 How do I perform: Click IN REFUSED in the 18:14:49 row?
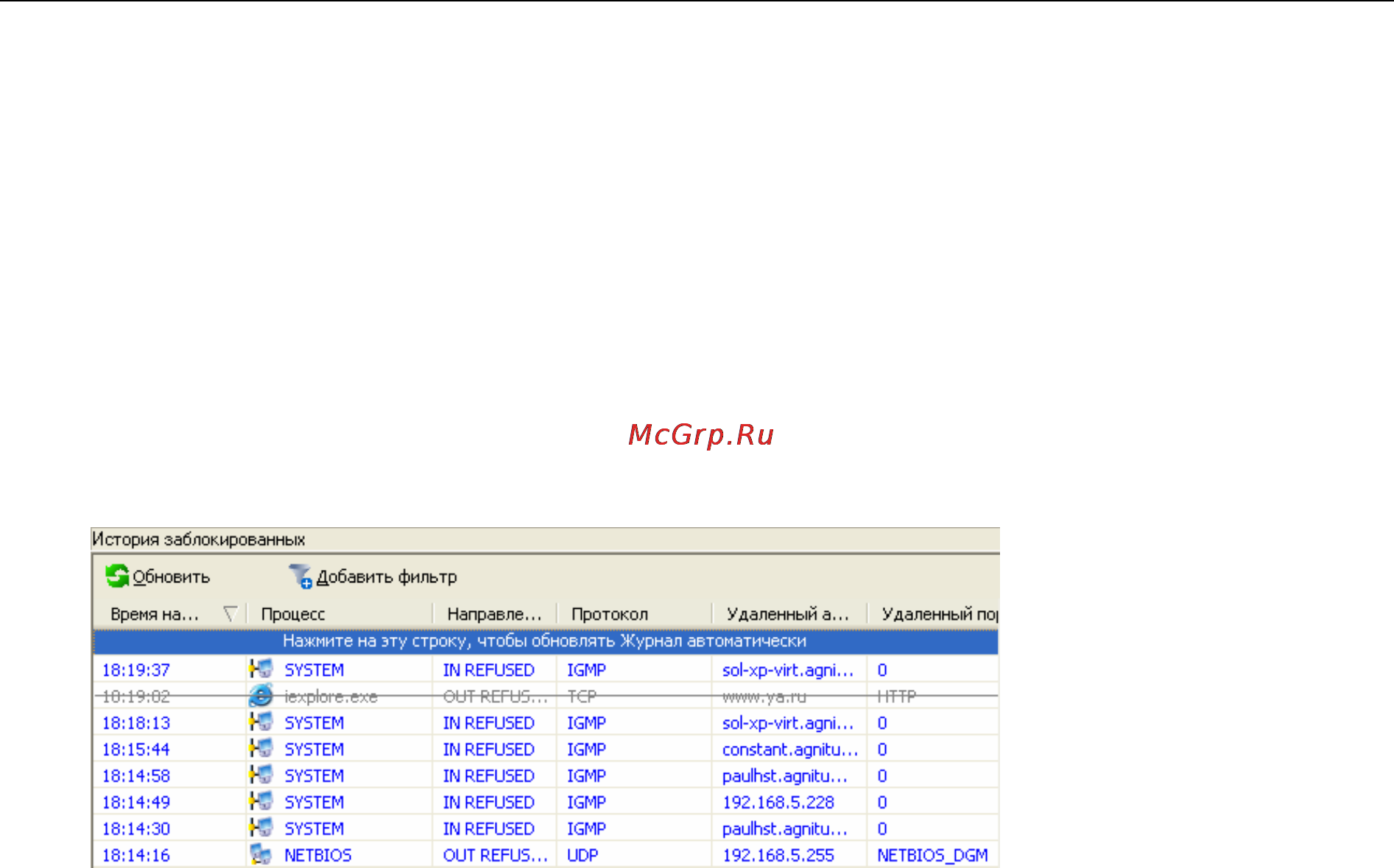pos(489,802)
